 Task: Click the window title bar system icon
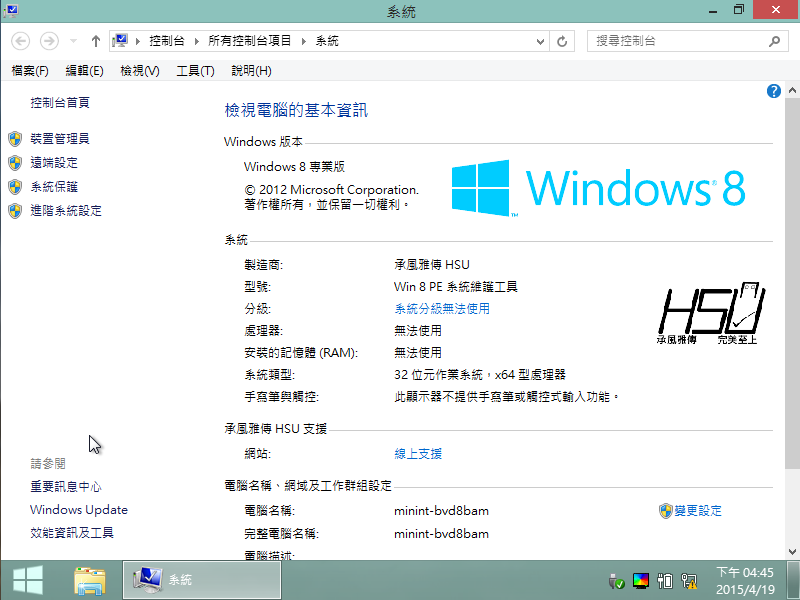pyautogui.click(x=11, y=10)
